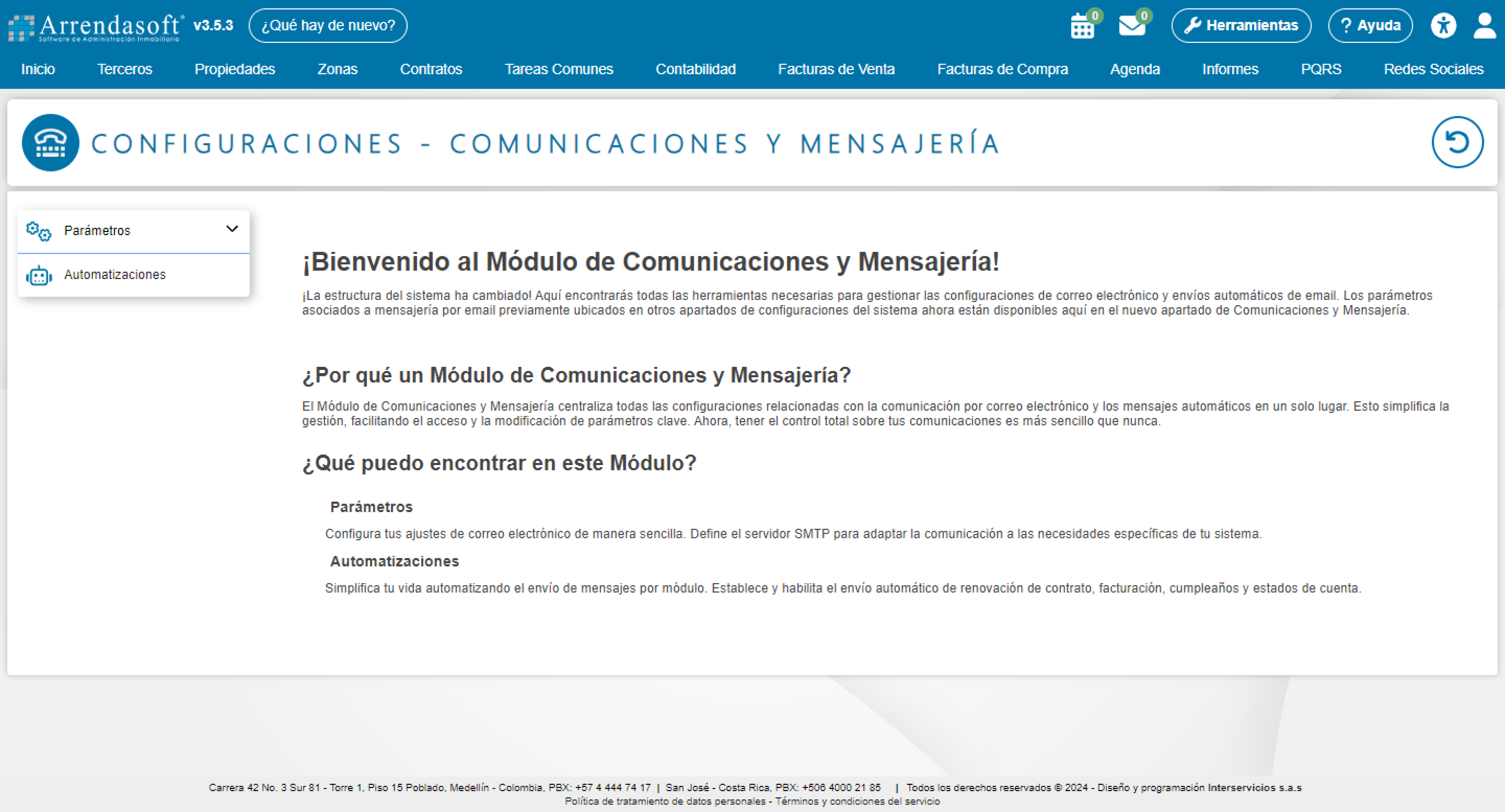Viewport: 1505px width, 812px height.
Task: Click the ¡Bienvenido al Módulo welcome heading
Action: (651, 262)
